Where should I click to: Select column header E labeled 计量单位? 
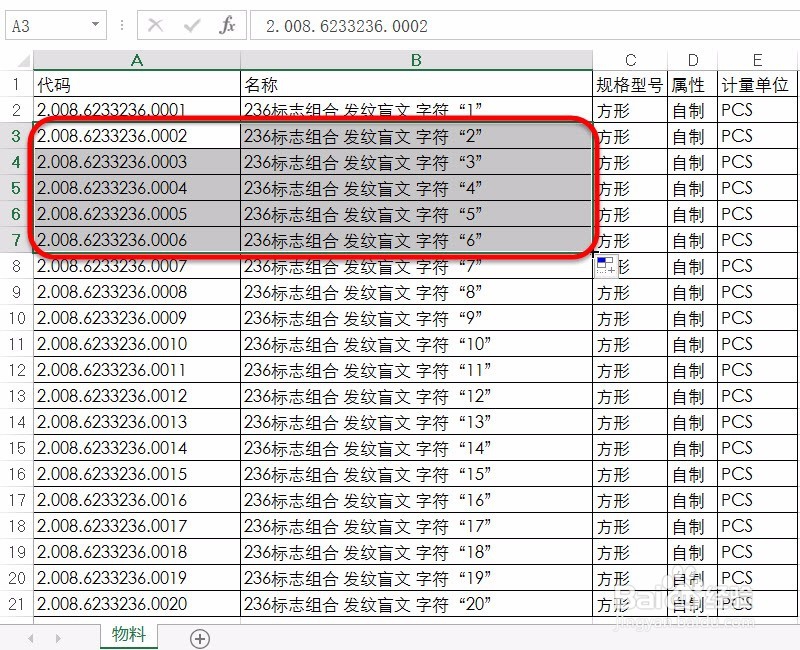(756, 60)
